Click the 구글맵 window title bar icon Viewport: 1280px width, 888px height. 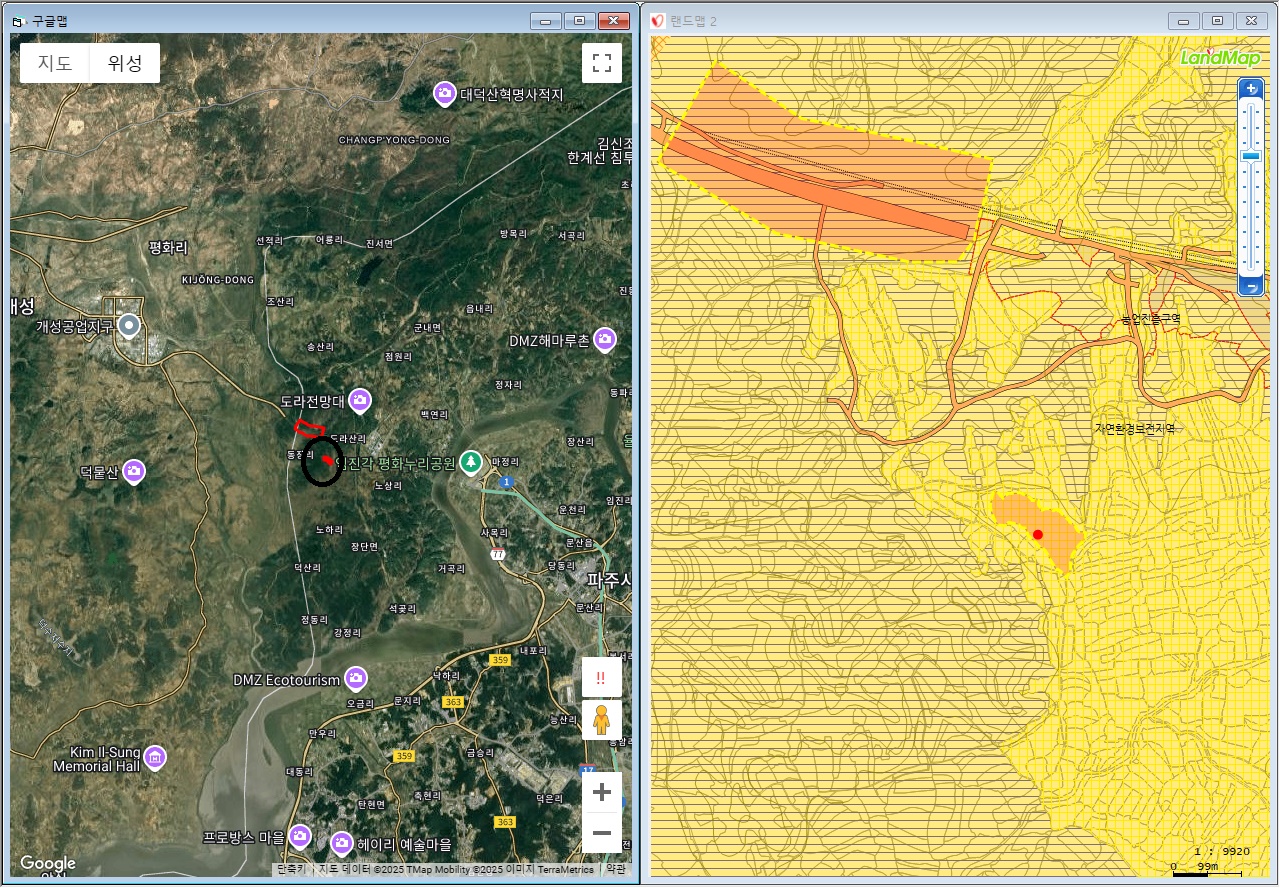[20, 21]
